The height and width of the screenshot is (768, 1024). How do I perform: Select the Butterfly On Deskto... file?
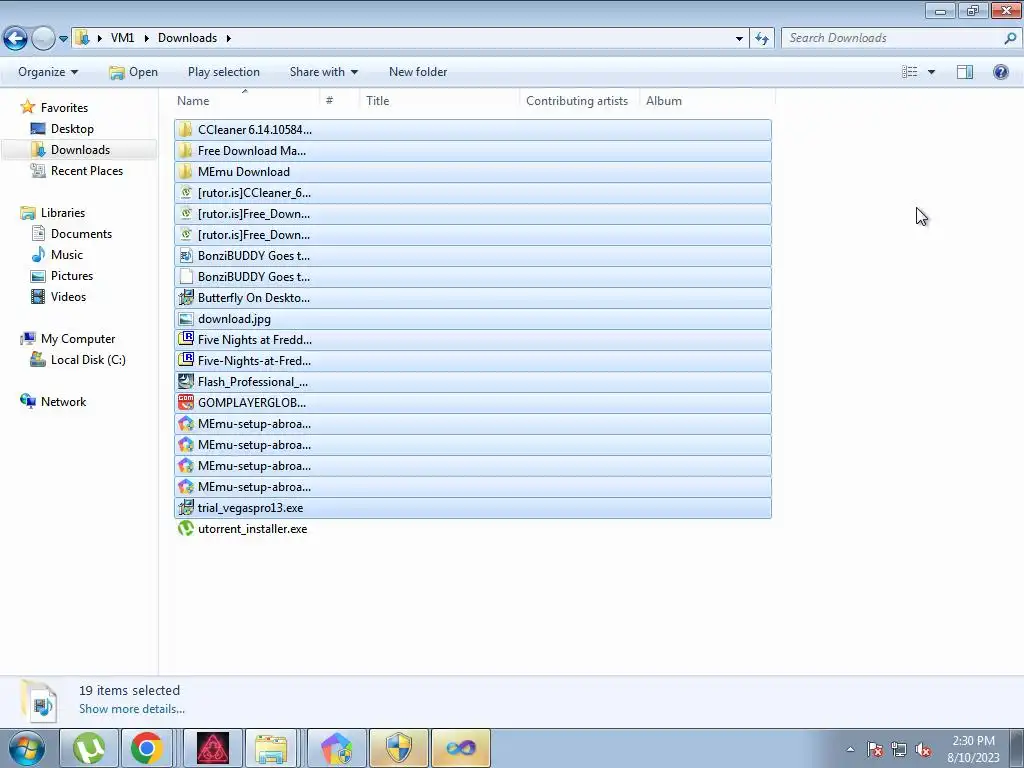click(x=473, y=298)
